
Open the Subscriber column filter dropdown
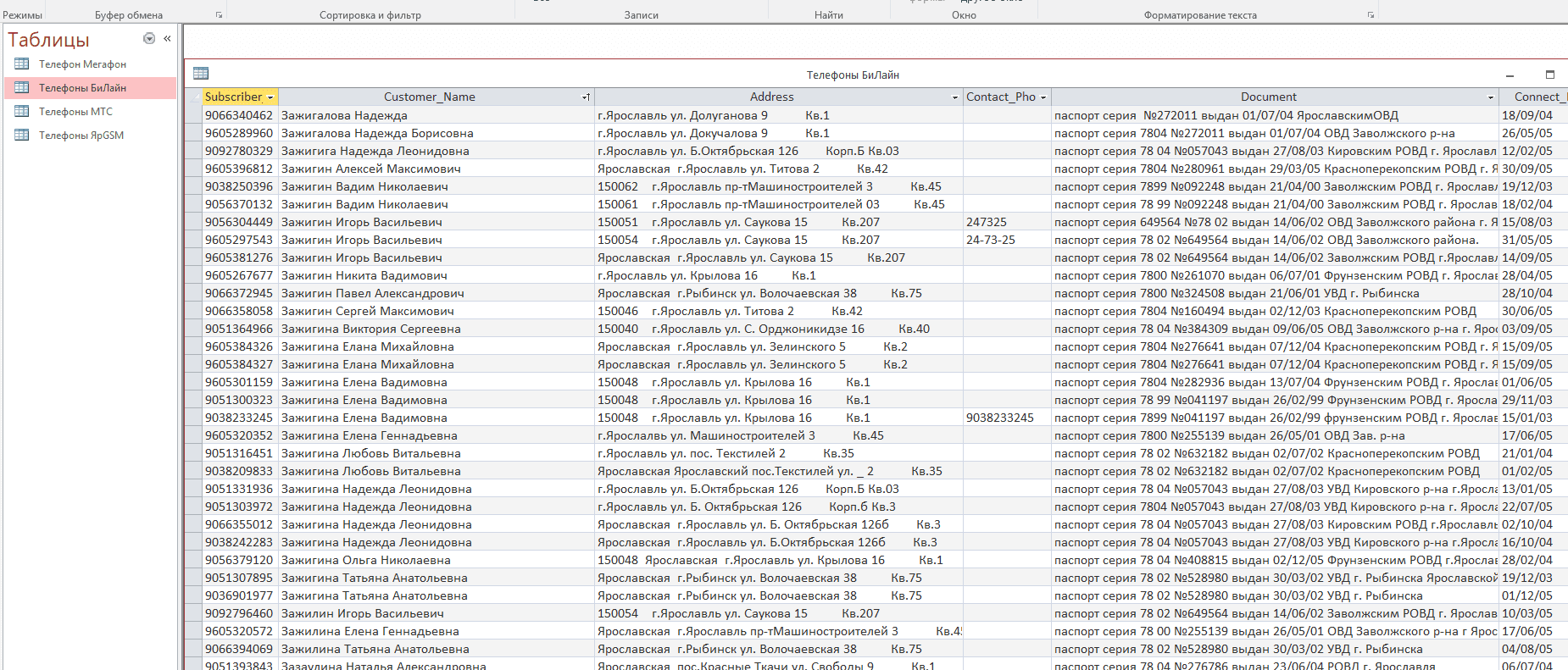click(270, 97)
